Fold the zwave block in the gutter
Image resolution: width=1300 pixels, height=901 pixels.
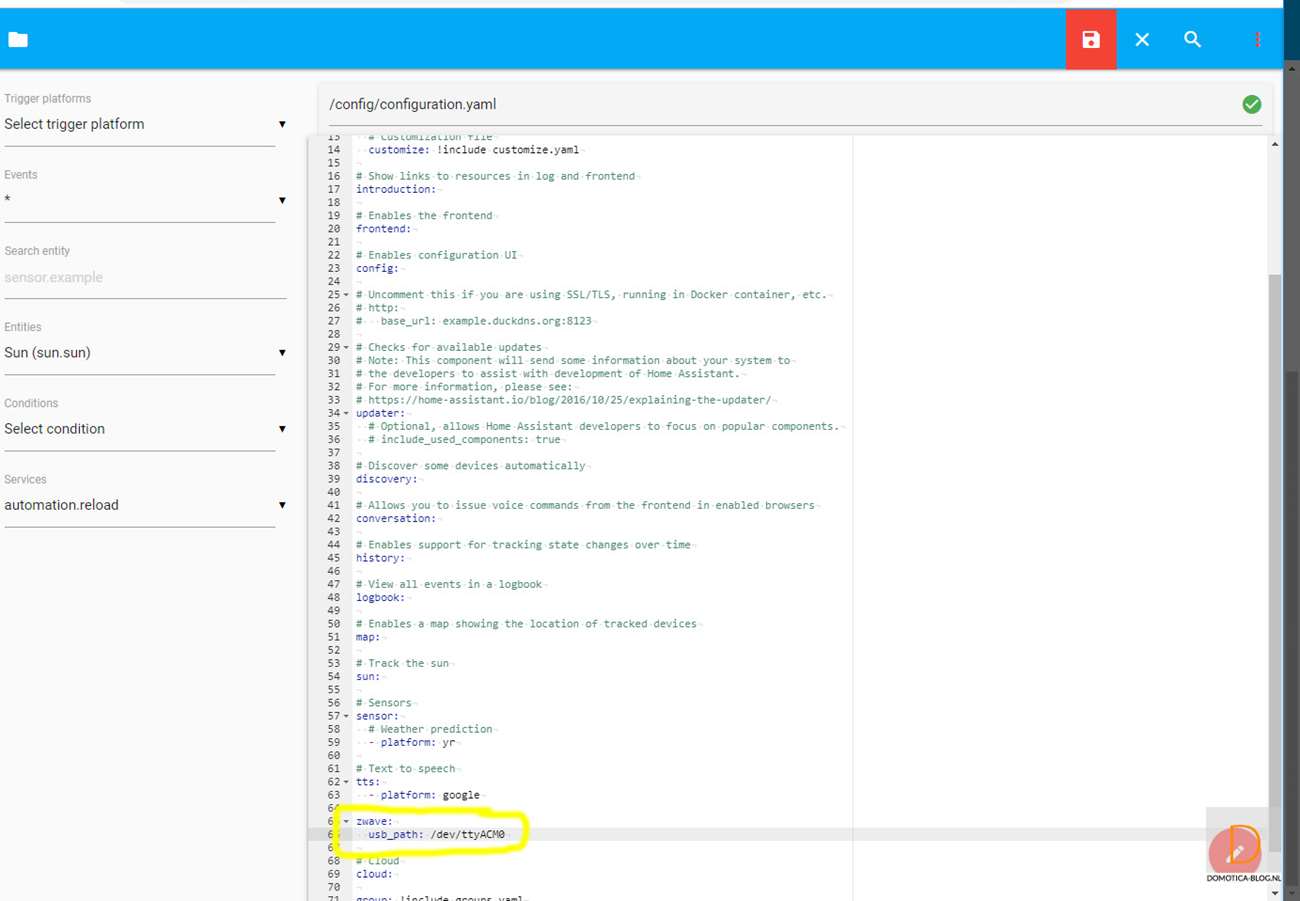coord(346,821)
